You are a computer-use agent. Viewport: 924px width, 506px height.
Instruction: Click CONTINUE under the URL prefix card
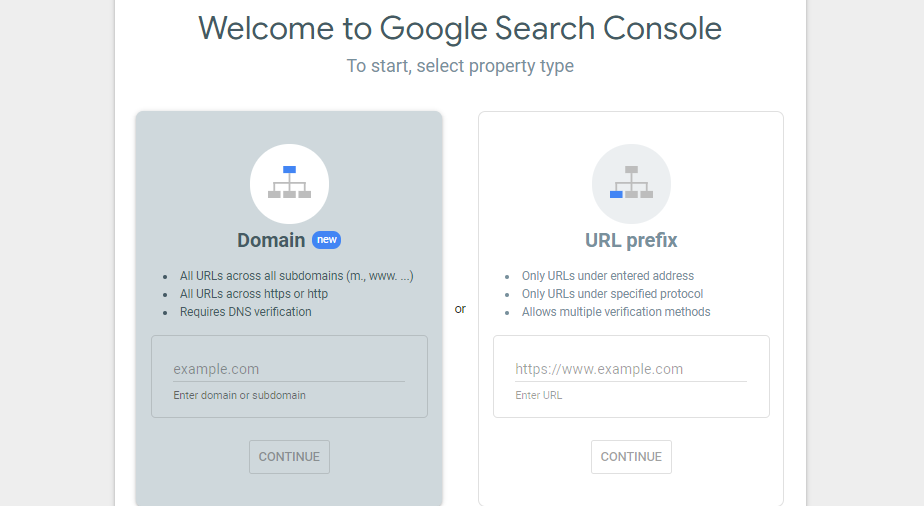point(631,457)
